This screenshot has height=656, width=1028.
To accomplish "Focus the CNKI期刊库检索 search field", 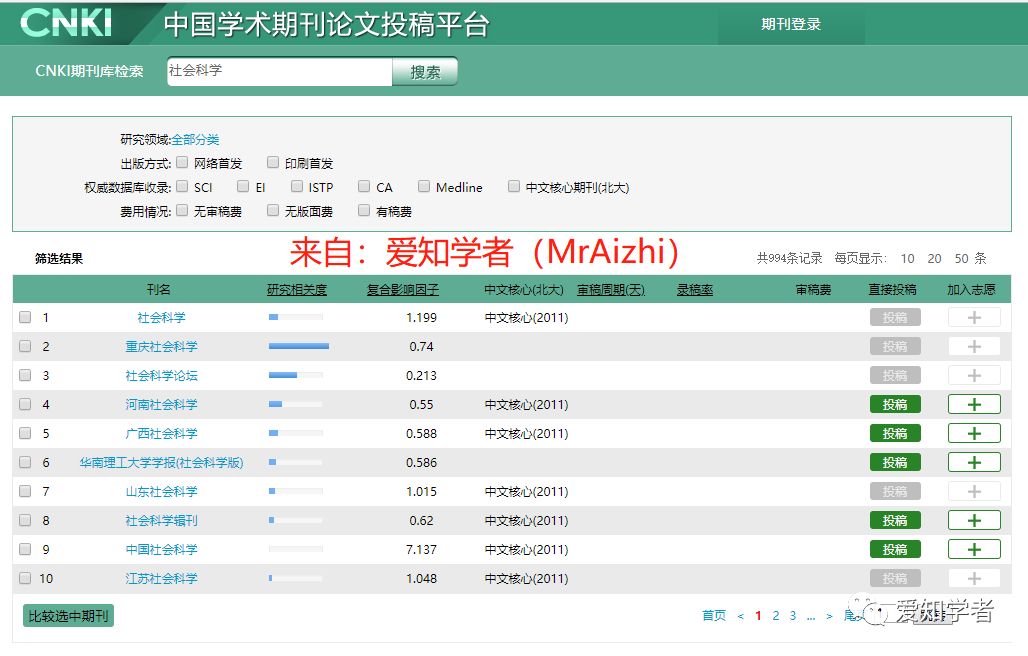I will (x=280, y=71).
